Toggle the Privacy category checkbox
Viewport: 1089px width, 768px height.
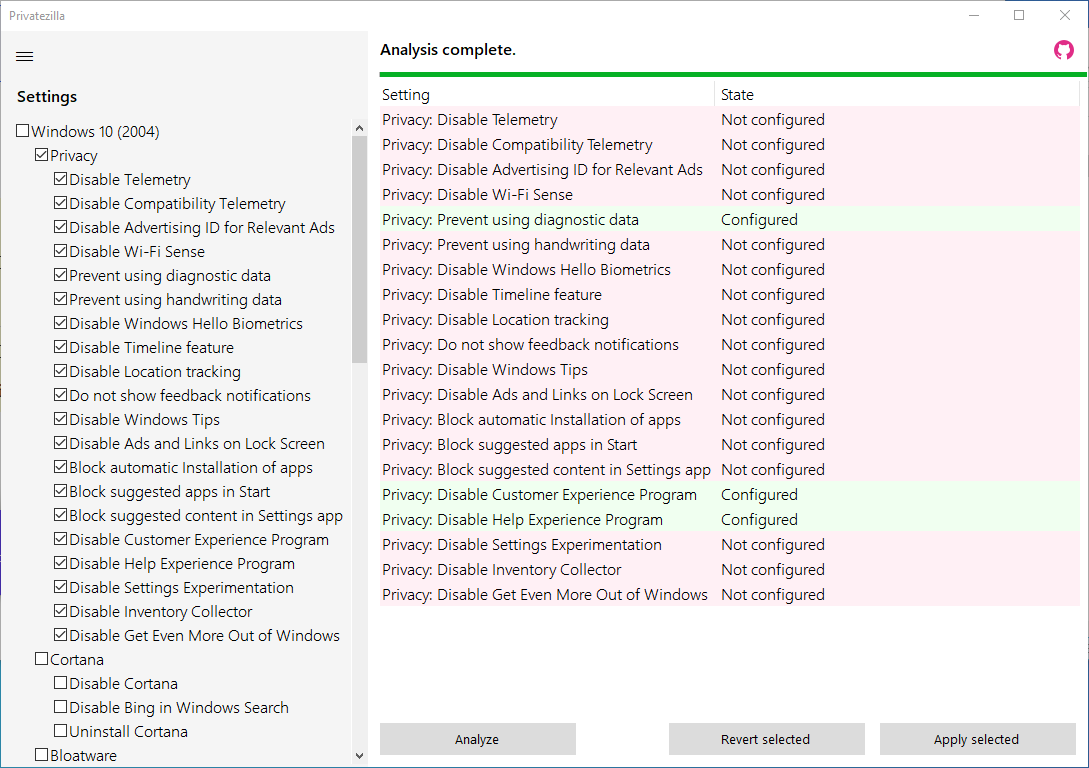[42, 156]
